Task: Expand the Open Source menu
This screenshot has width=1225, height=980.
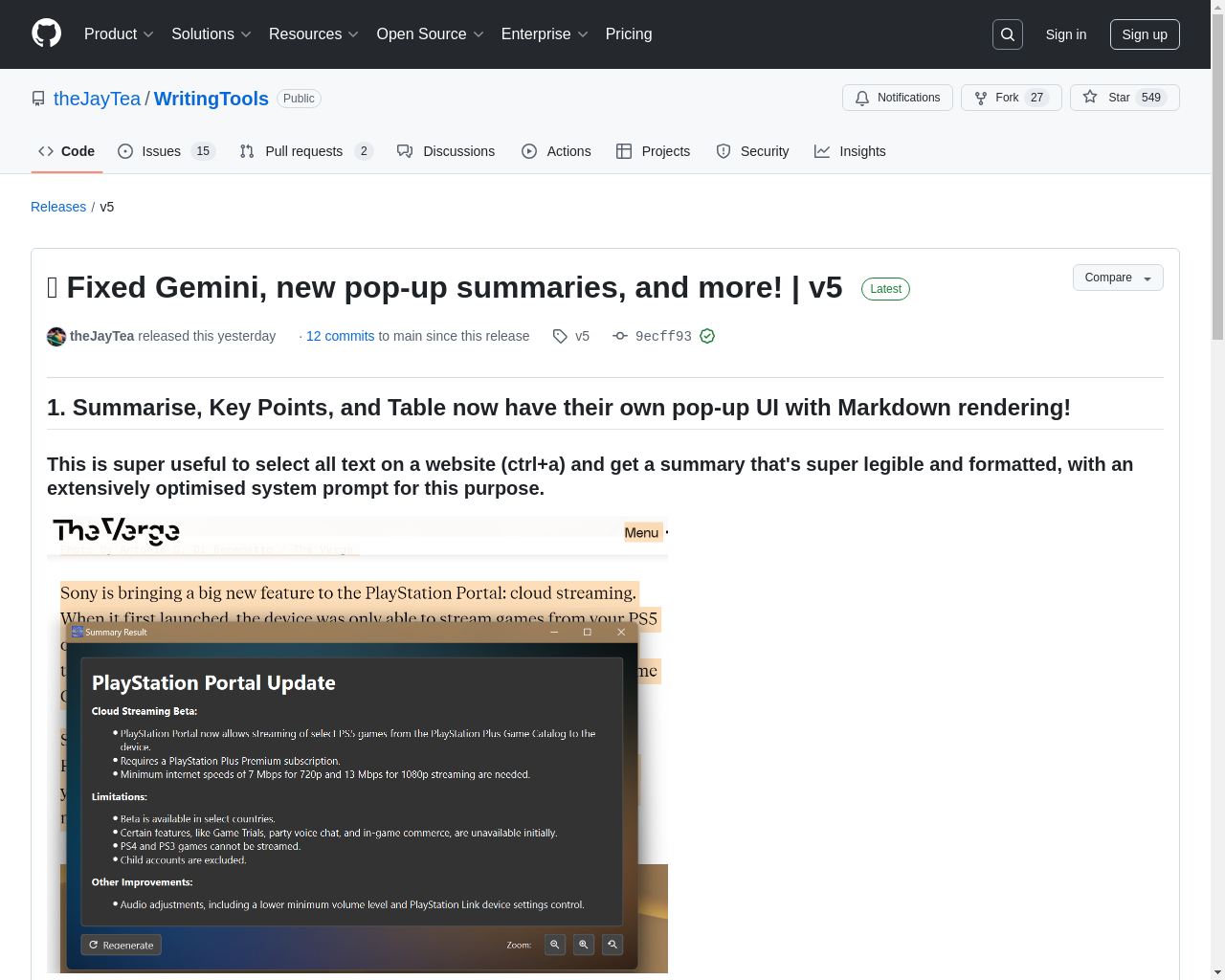Action: click(431, 34)
